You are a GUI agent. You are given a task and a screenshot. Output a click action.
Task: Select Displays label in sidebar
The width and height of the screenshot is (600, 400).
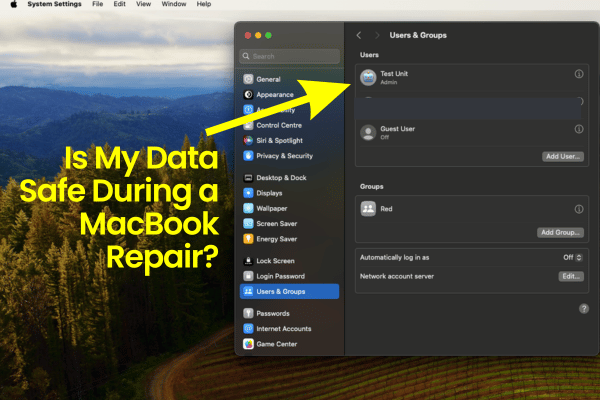point(269,193)
